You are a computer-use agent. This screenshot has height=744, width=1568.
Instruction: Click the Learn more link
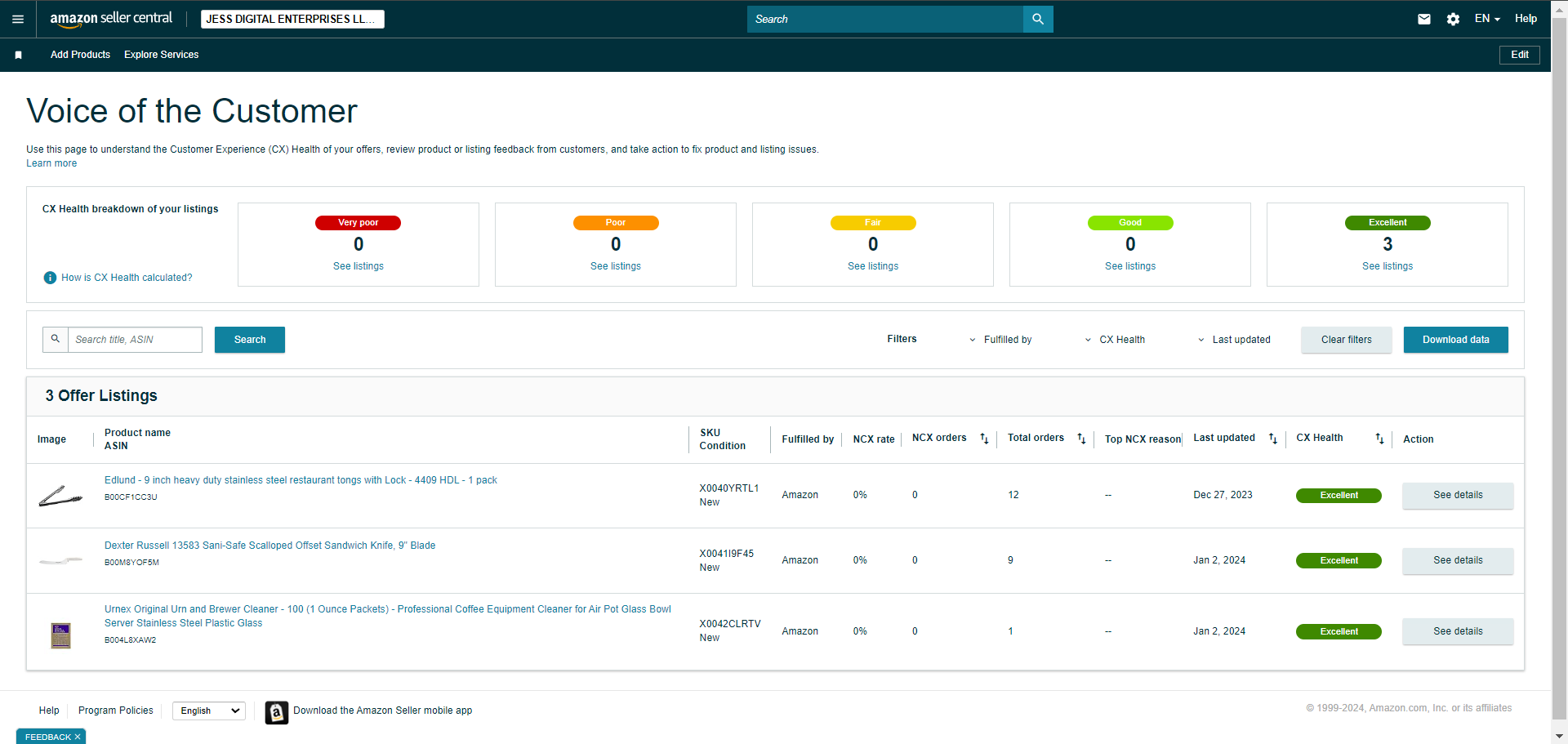click(x=51, y=163)
